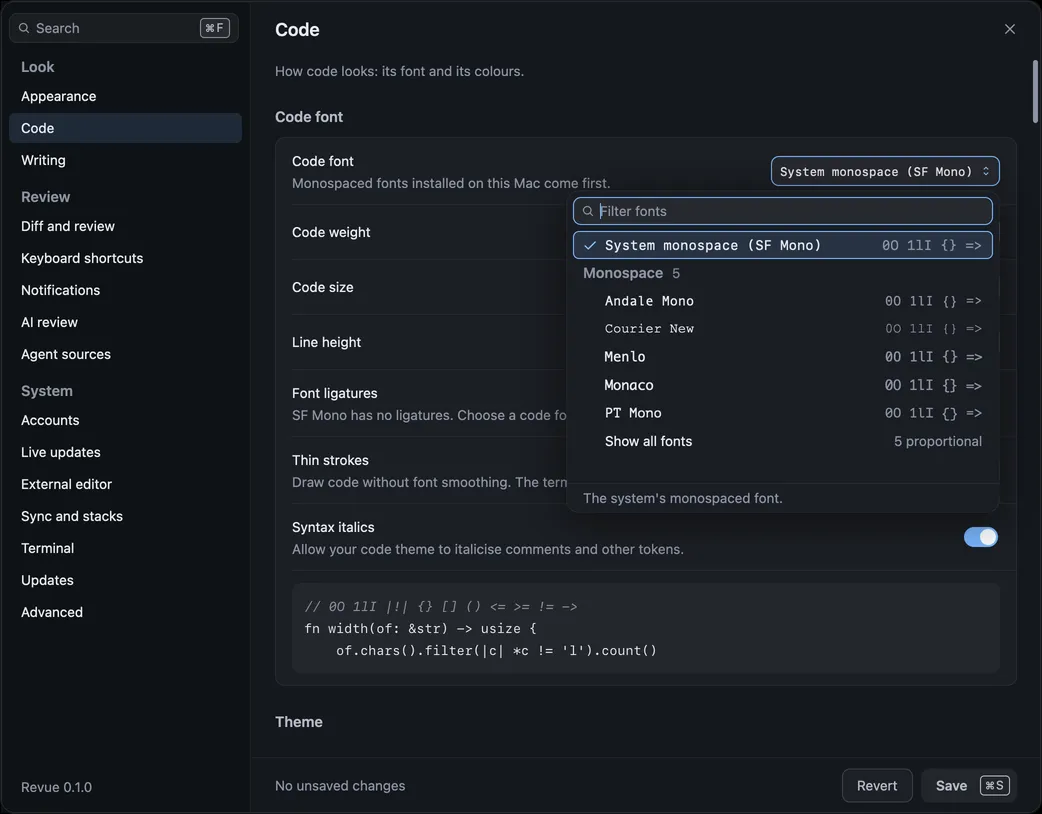Click the Font ligatures label
1042x814 pixels.
(334, 393)
